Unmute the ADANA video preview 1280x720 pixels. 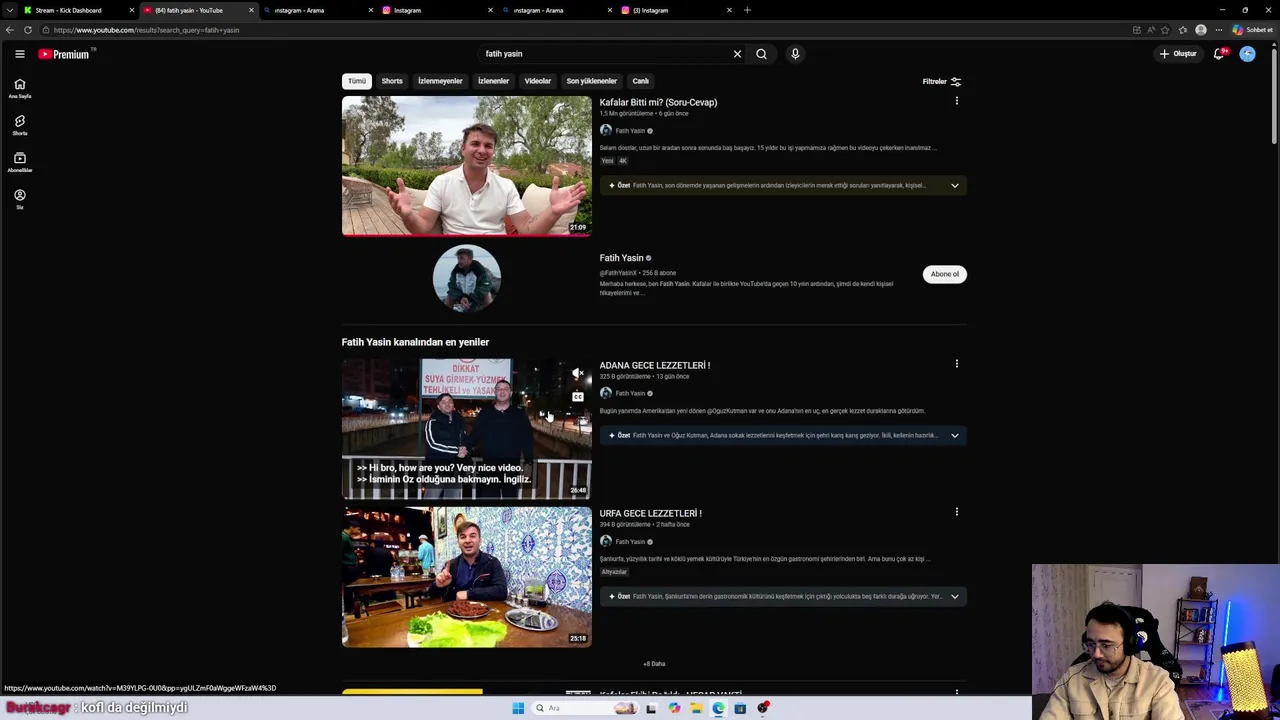pos(577,374)
